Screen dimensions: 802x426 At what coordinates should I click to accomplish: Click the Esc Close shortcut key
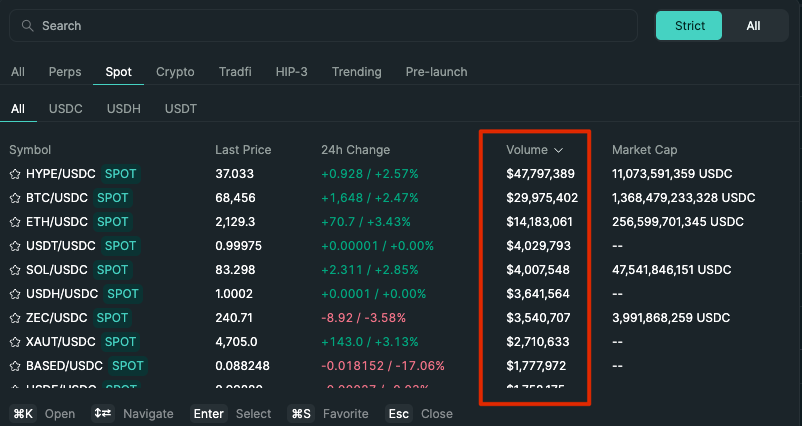[398, 413]
